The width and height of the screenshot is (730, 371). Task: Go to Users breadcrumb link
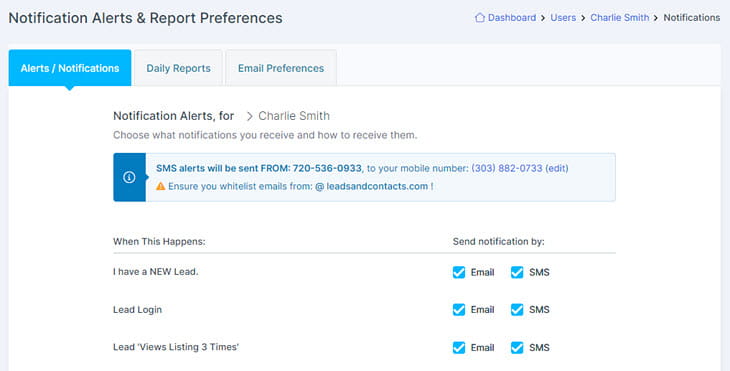click(x=563, y=18)
